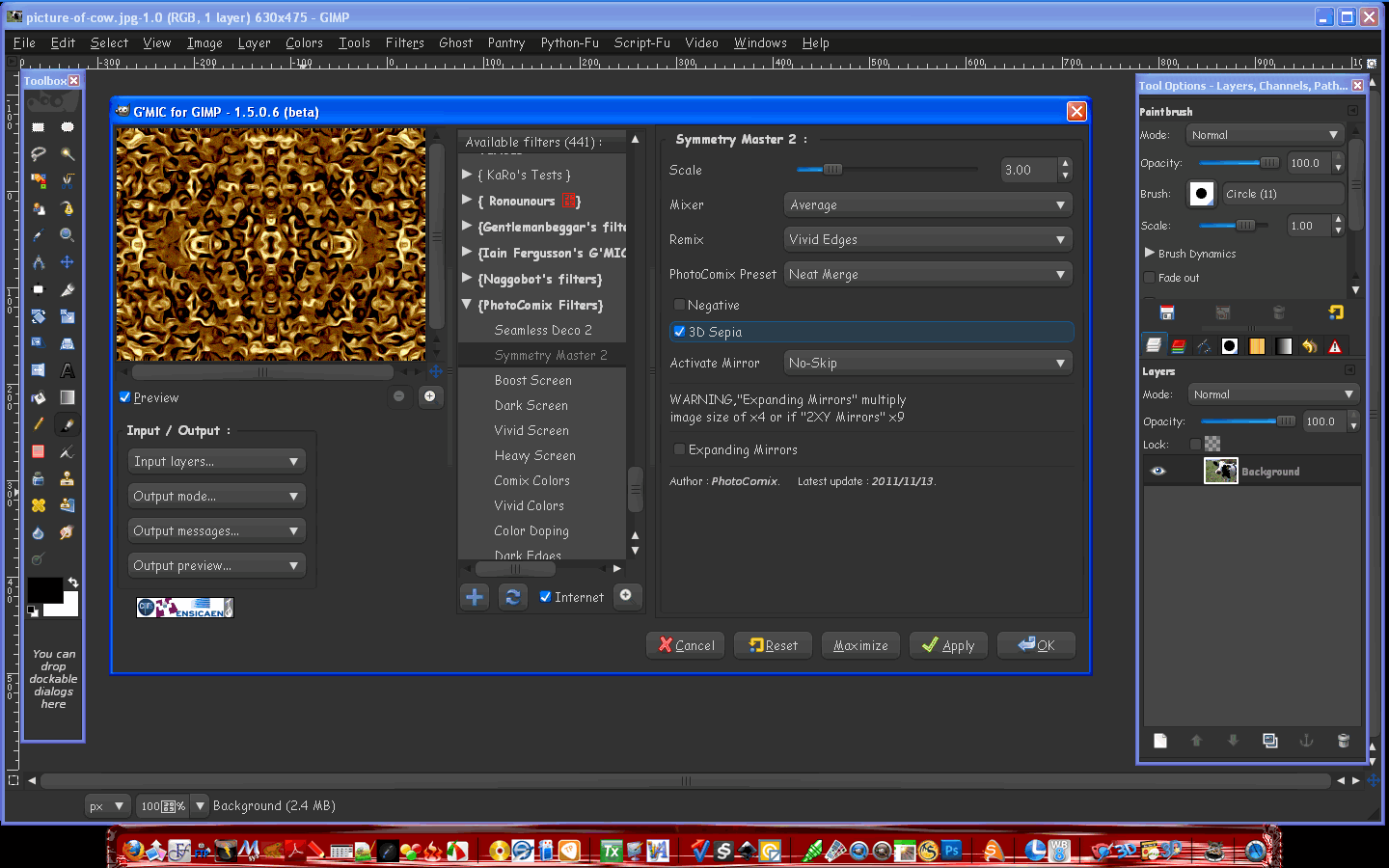1389x868 pixels.
Task: Create a new layer in Layers panel
Action: pyautogui.click(x=1160, y=741)
